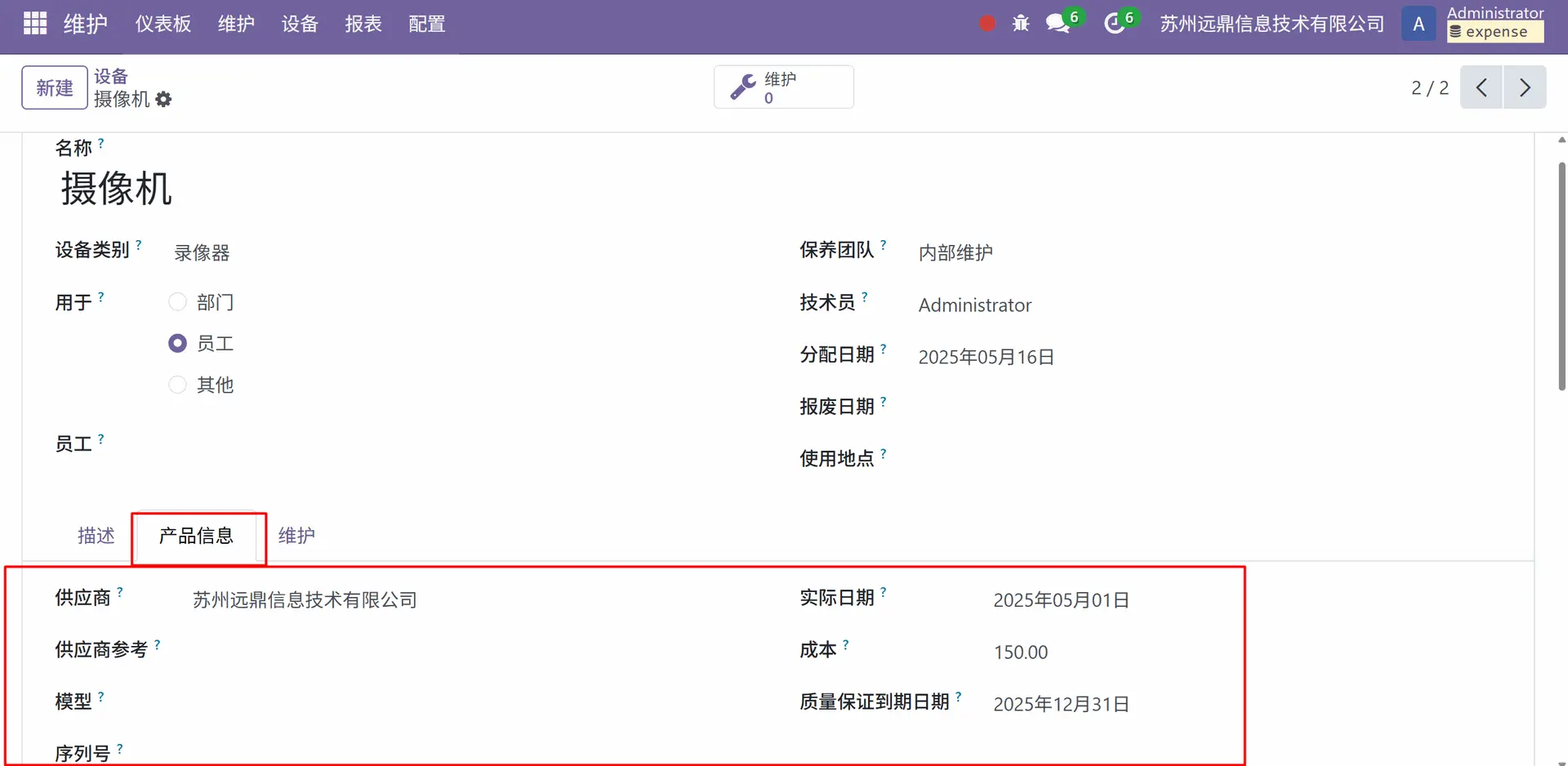This screenshot has height=766, width=1568.
Task: Click the vertical scrollbar thumb
Action: coord(1561,276)
